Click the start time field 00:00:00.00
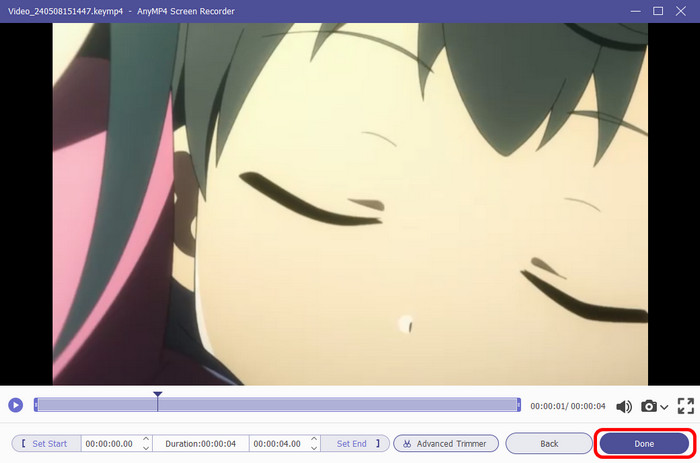This screenshot has width=700, height=463. [109, 444]
